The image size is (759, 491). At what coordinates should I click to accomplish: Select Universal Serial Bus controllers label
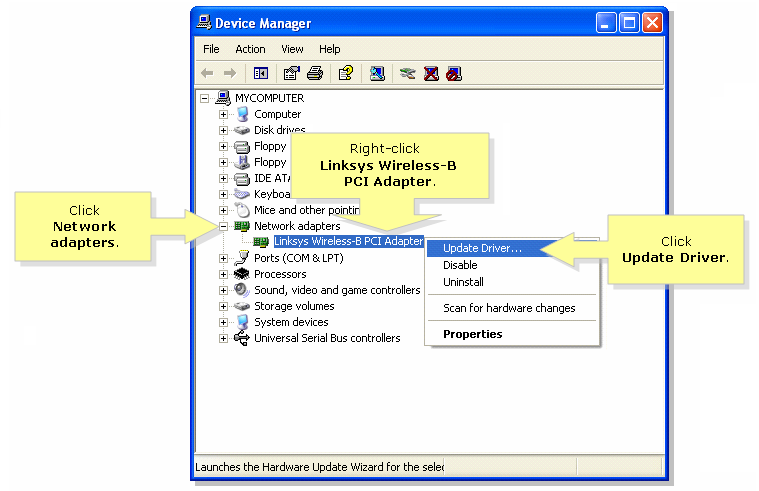pos(327,338)
